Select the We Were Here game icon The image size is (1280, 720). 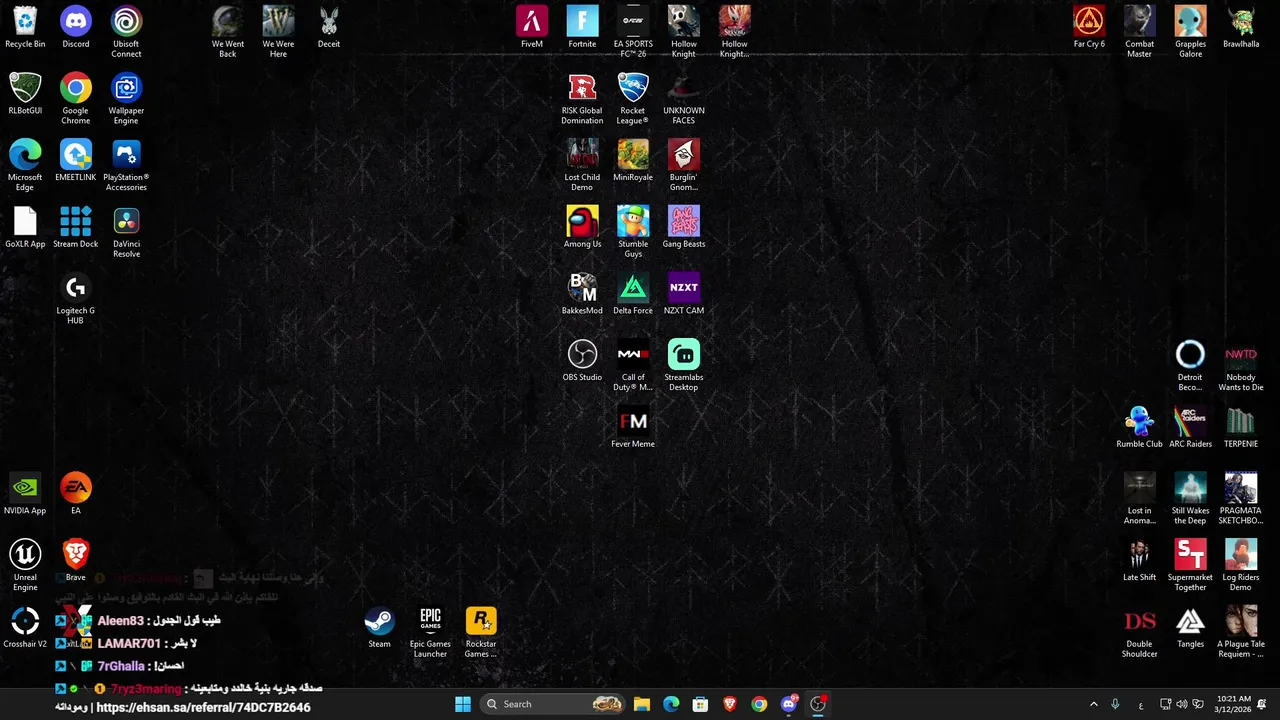point(278,32)
